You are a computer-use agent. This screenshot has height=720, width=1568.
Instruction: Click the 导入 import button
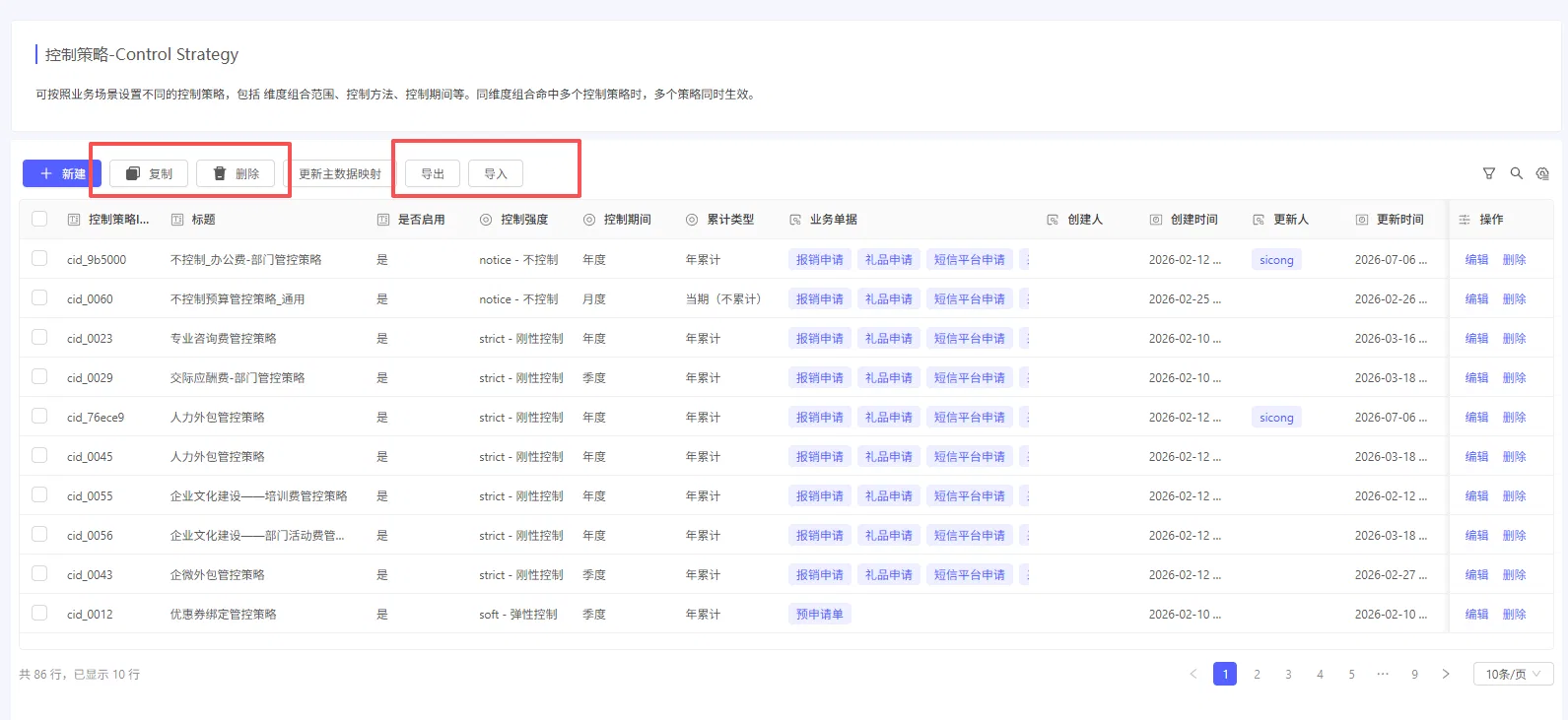coord(496,173)
